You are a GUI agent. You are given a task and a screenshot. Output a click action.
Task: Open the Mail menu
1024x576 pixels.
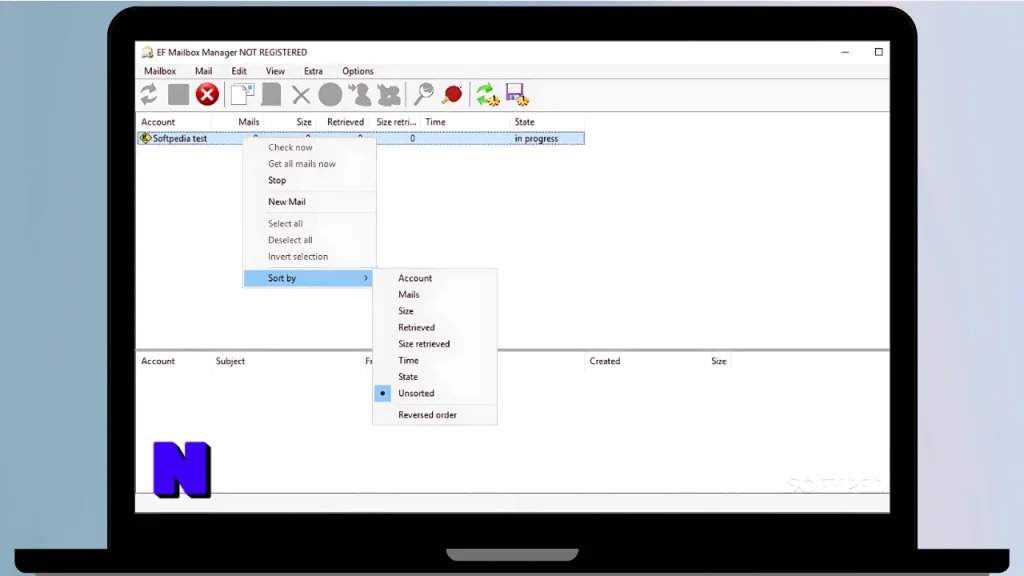pos(203,71)
